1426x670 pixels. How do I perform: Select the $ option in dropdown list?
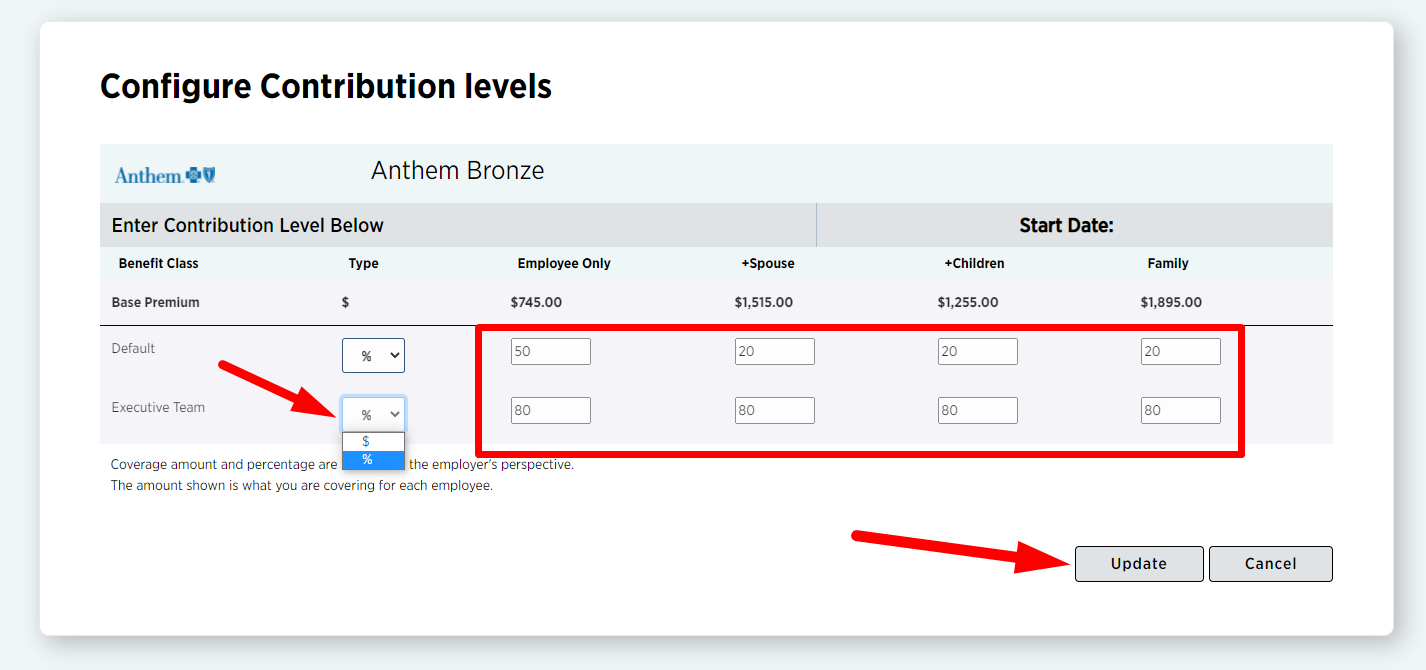(x=373, y=441)
